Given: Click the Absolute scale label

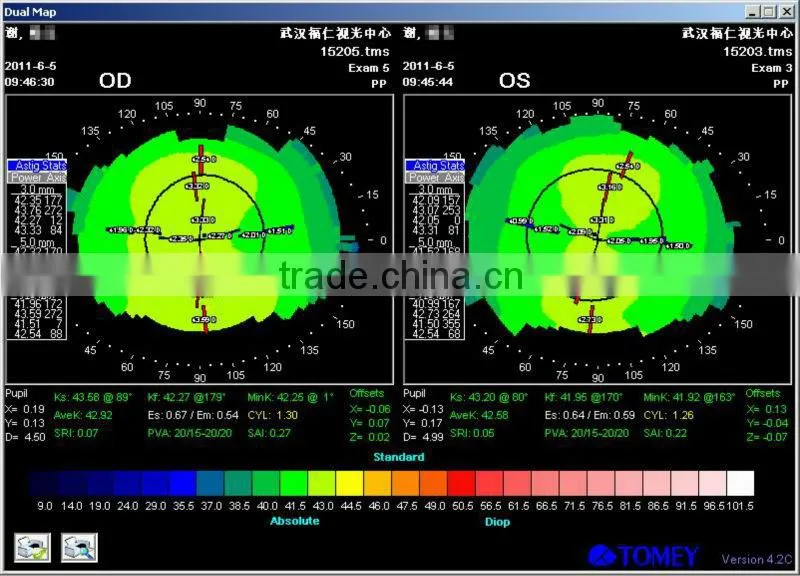Looking at the screenshot, I should pyautogui.click(x=295, y=521).
